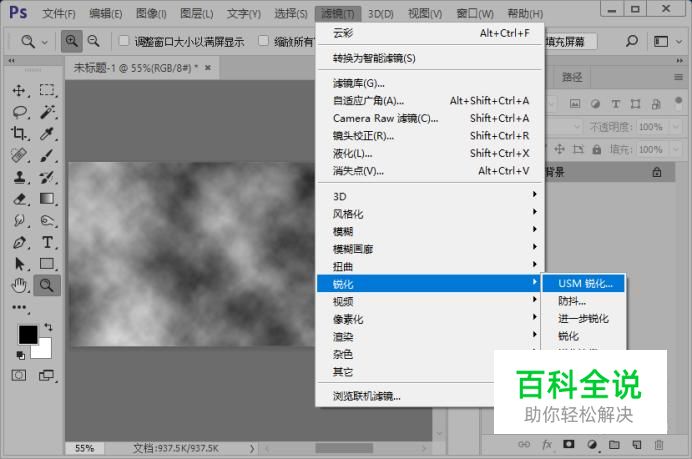Select the Rectangle shape tool
This screenshot has height=459, width=692.
pyautogui.click(x=47, y=263)
